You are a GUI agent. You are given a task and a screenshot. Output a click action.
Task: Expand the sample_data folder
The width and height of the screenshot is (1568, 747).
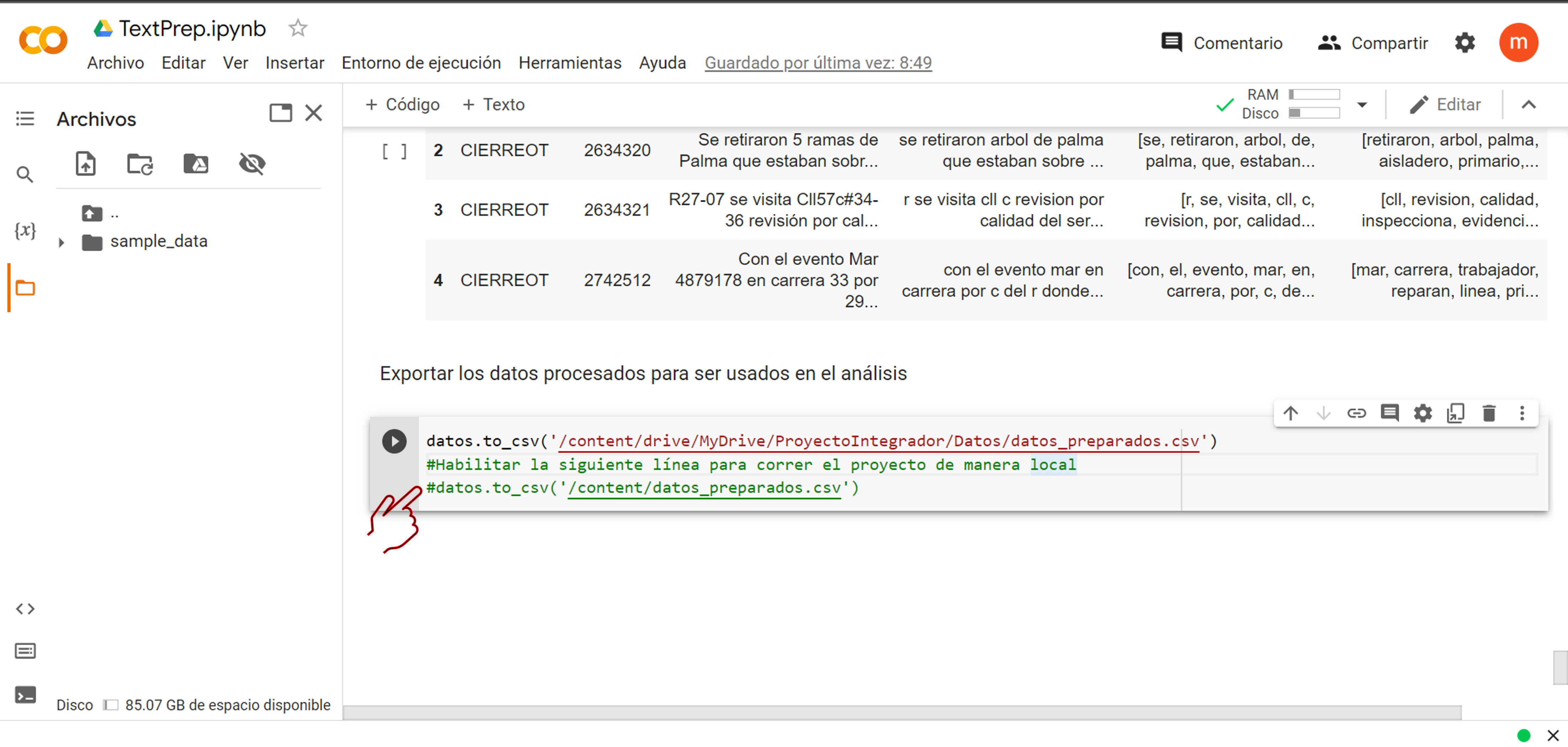[x=62, y=242]
